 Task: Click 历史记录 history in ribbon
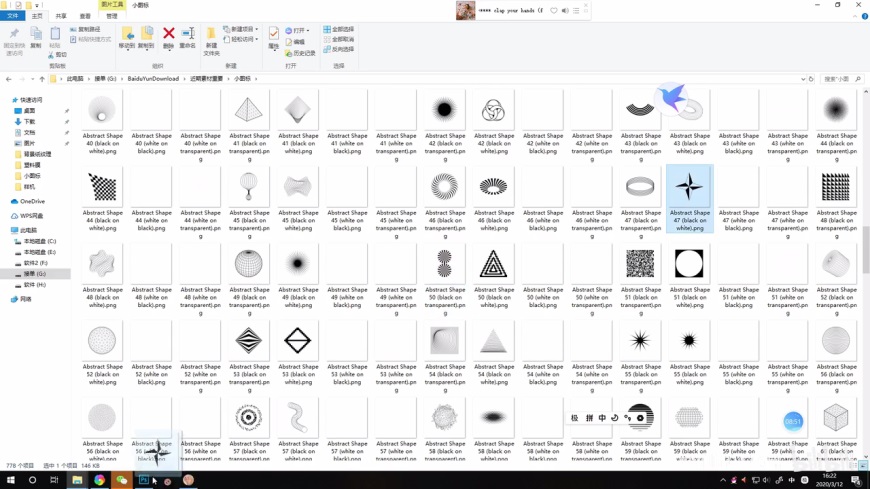click(x=300, y=53)
